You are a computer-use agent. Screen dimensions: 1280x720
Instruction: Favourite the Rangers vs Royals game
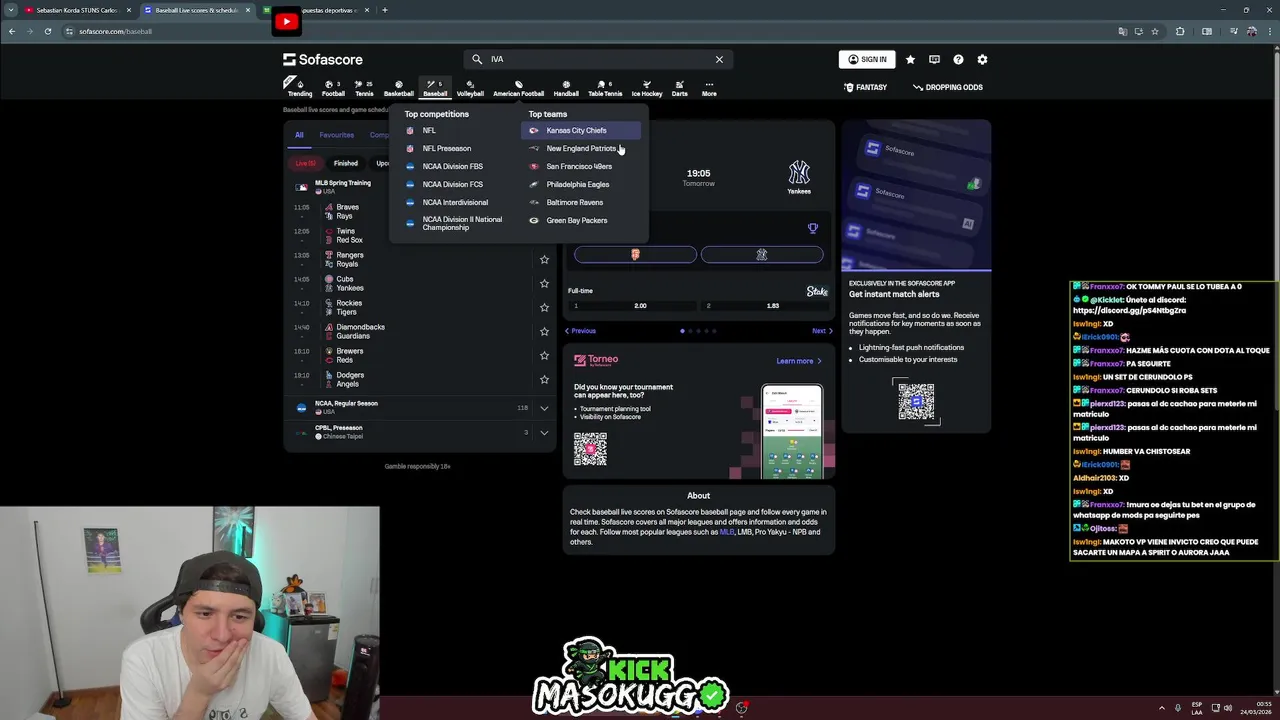[x=544, y=259]
